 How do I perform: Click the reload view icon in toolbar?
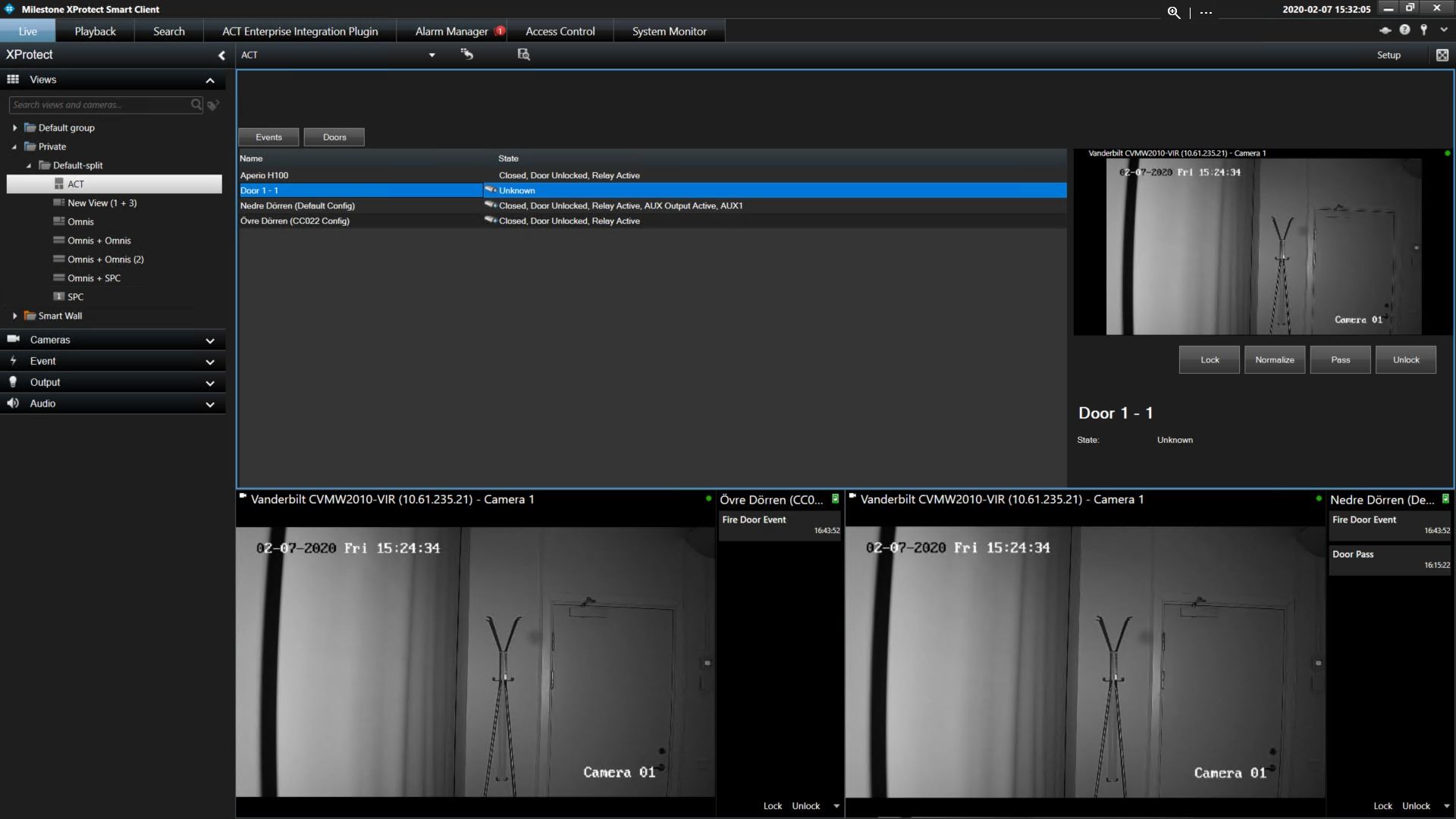pos(466,54)
